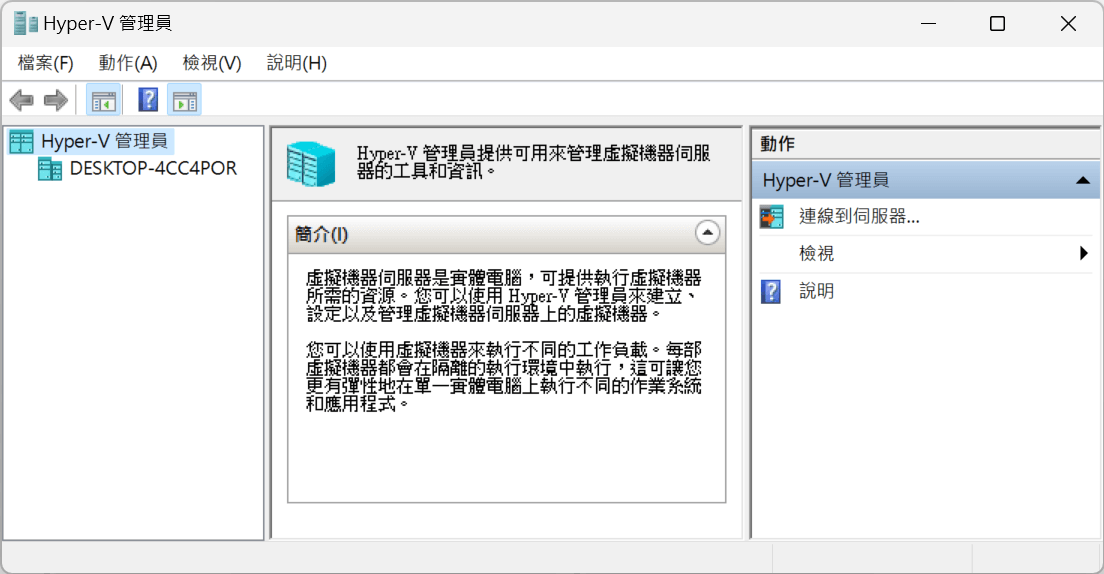Click the Back arrow toolbar icon
The height and width of the screenshot is (574, 1104).
tap(22, 100)
